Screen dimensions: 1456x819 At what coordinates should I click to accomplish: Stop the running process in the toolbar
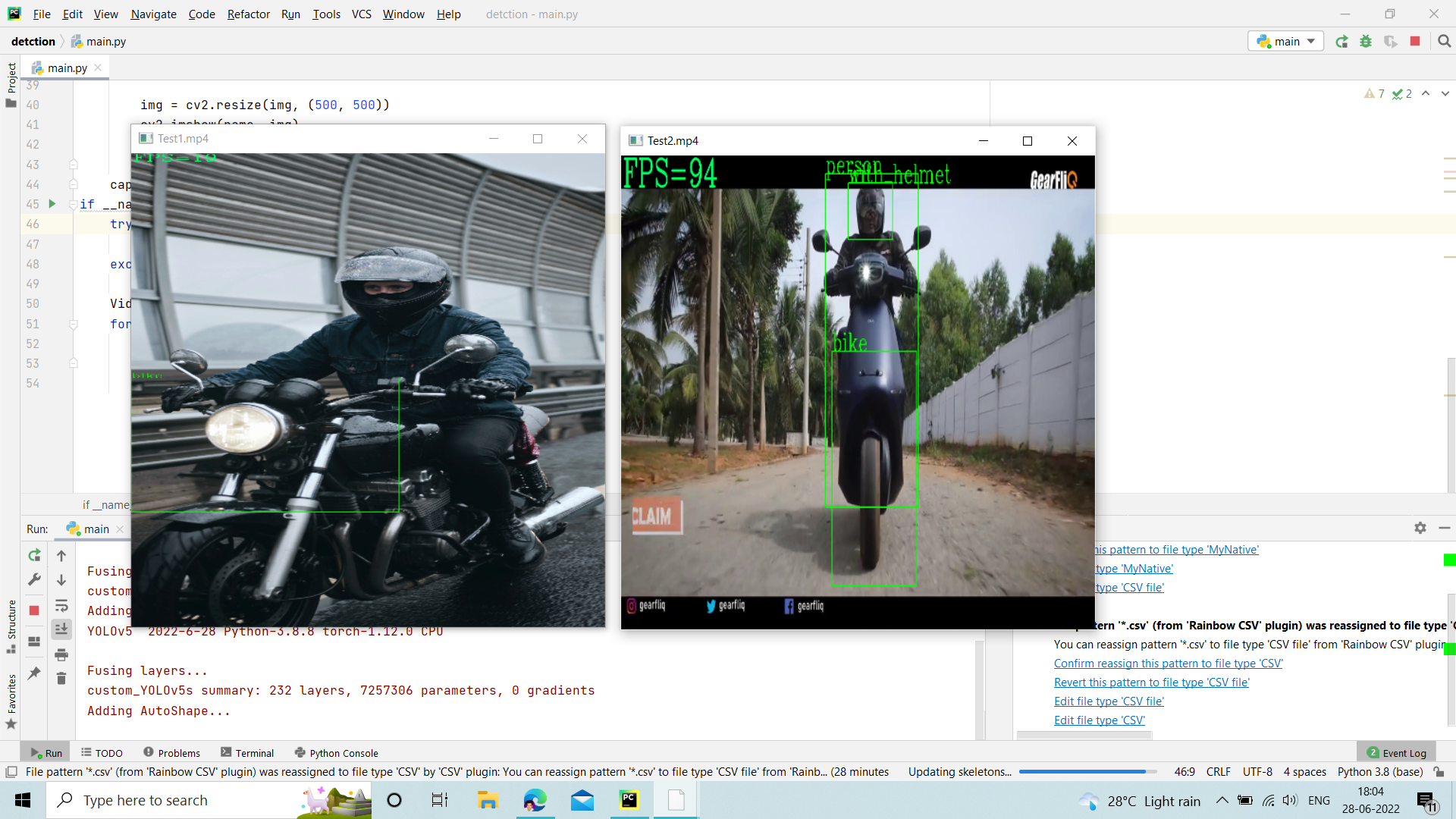1415,42
